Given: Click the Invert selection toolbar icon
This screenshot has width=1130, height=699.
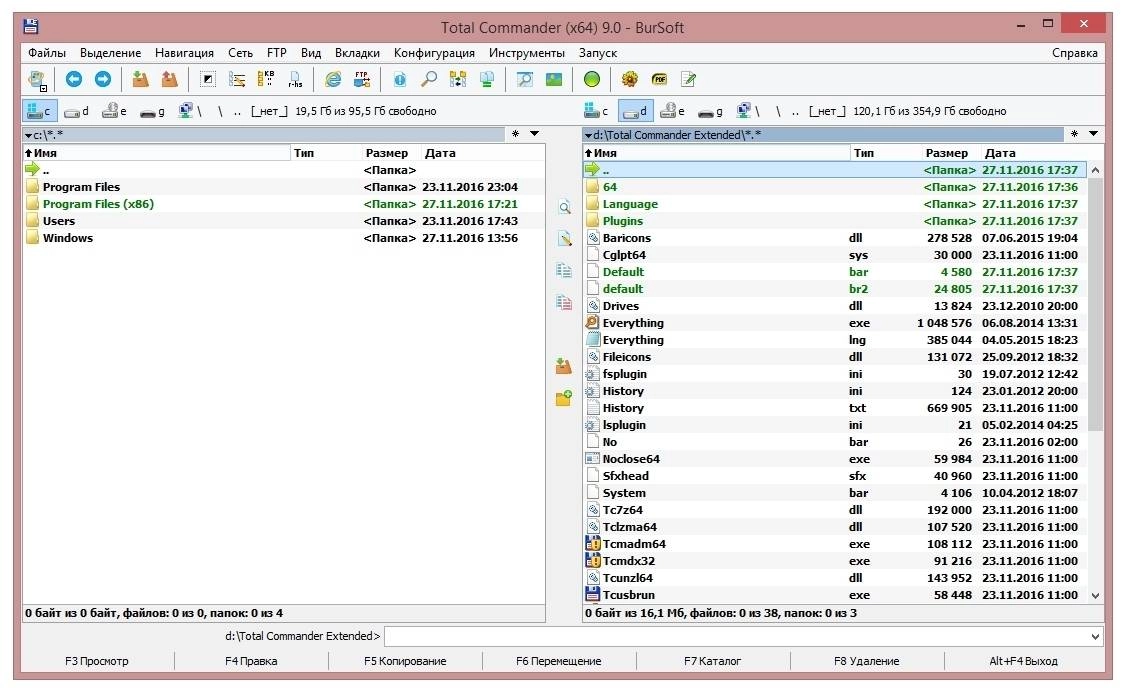Looking at the screenshot, I should point(208,79).
